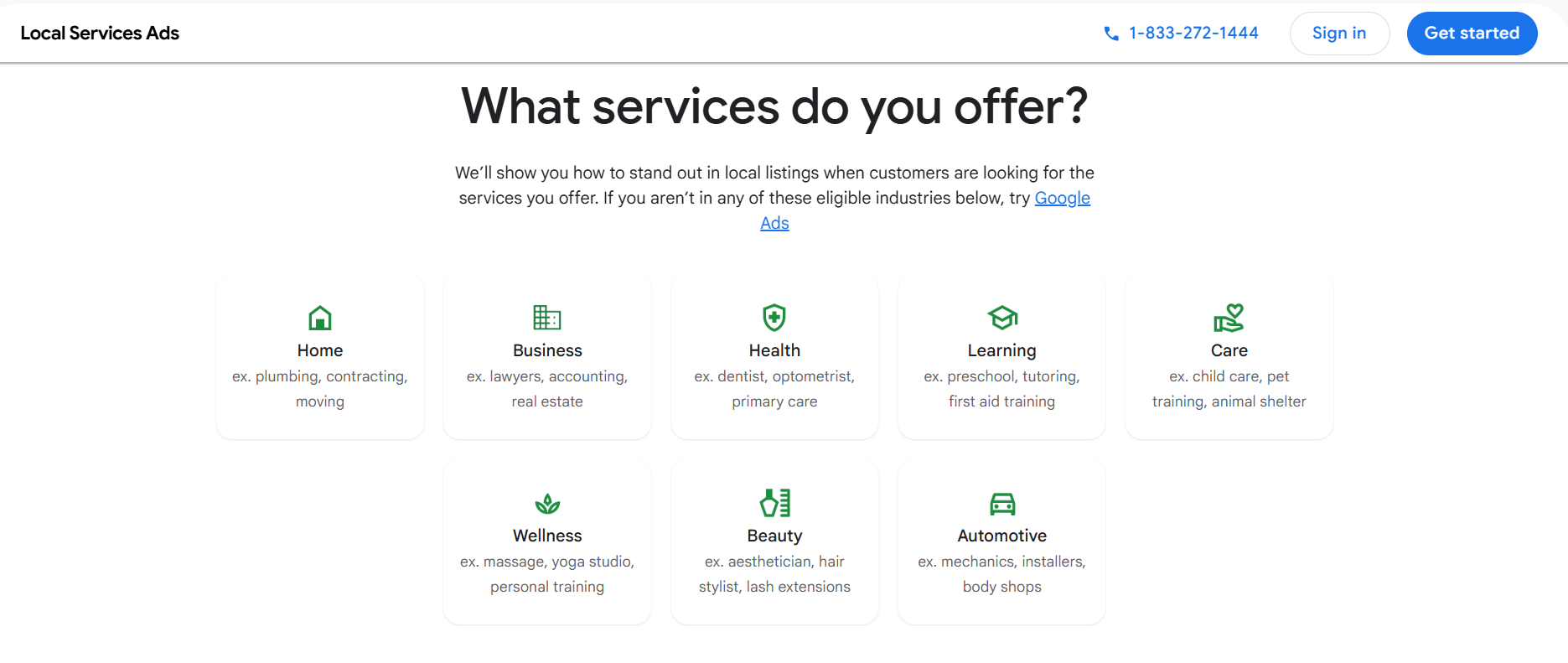Click the green house icon for Home

(320, 318)
